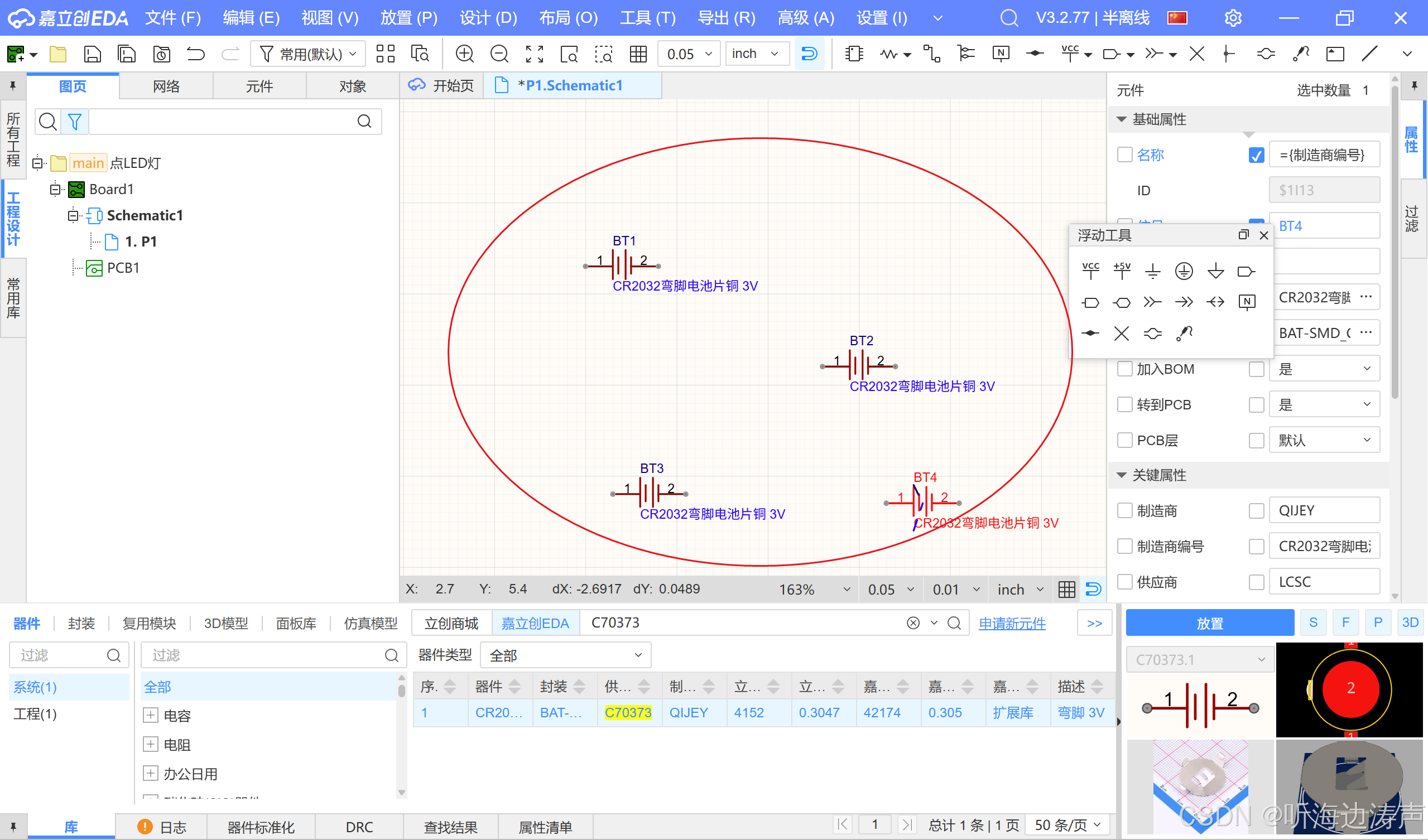This screenshot has width=1428, height=840.
Task: Select the +5V power symbol in 浮动工具
Action: point(1122,271)
